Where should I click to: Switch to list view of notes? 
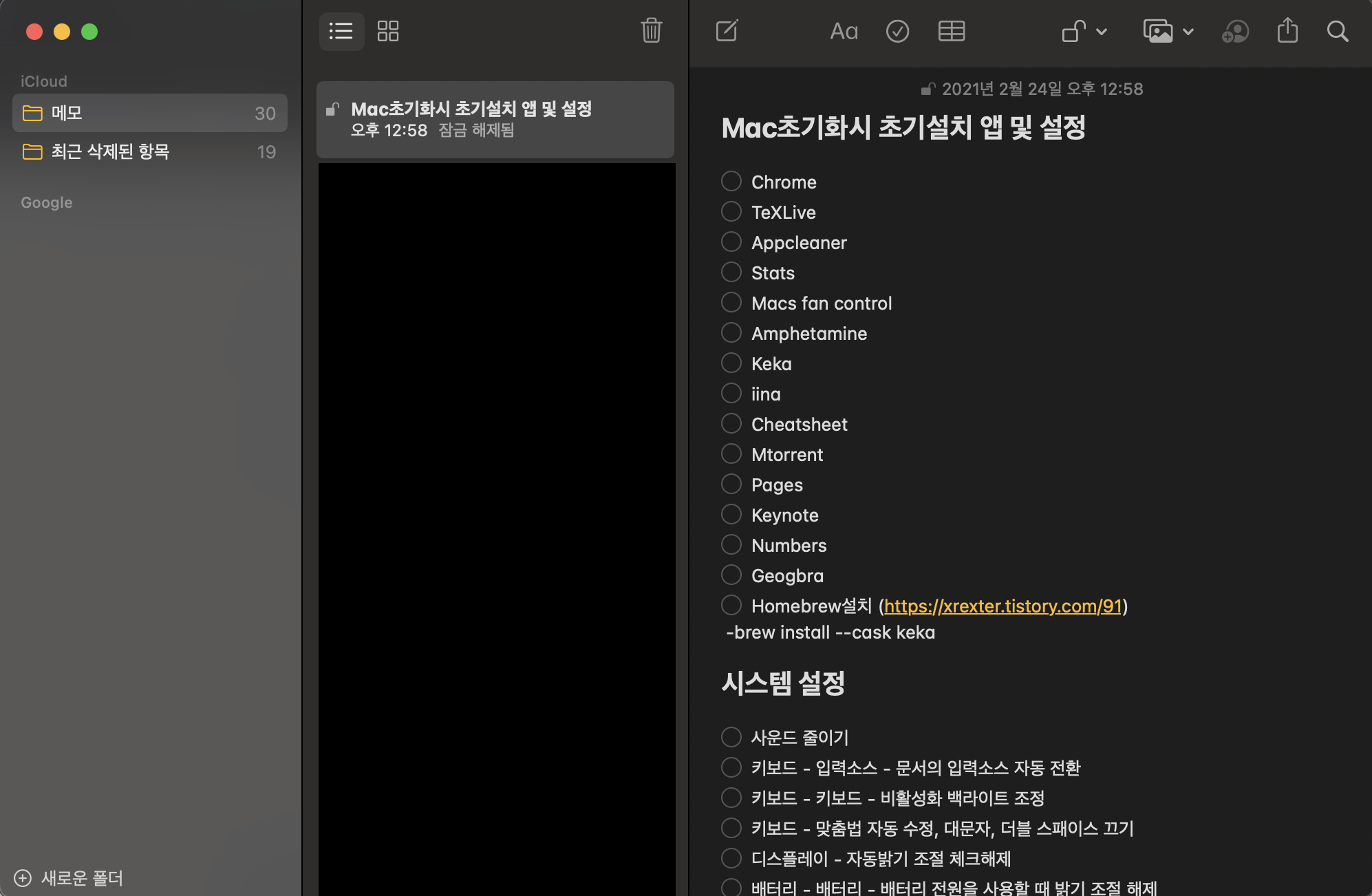(x=341, y=31)
